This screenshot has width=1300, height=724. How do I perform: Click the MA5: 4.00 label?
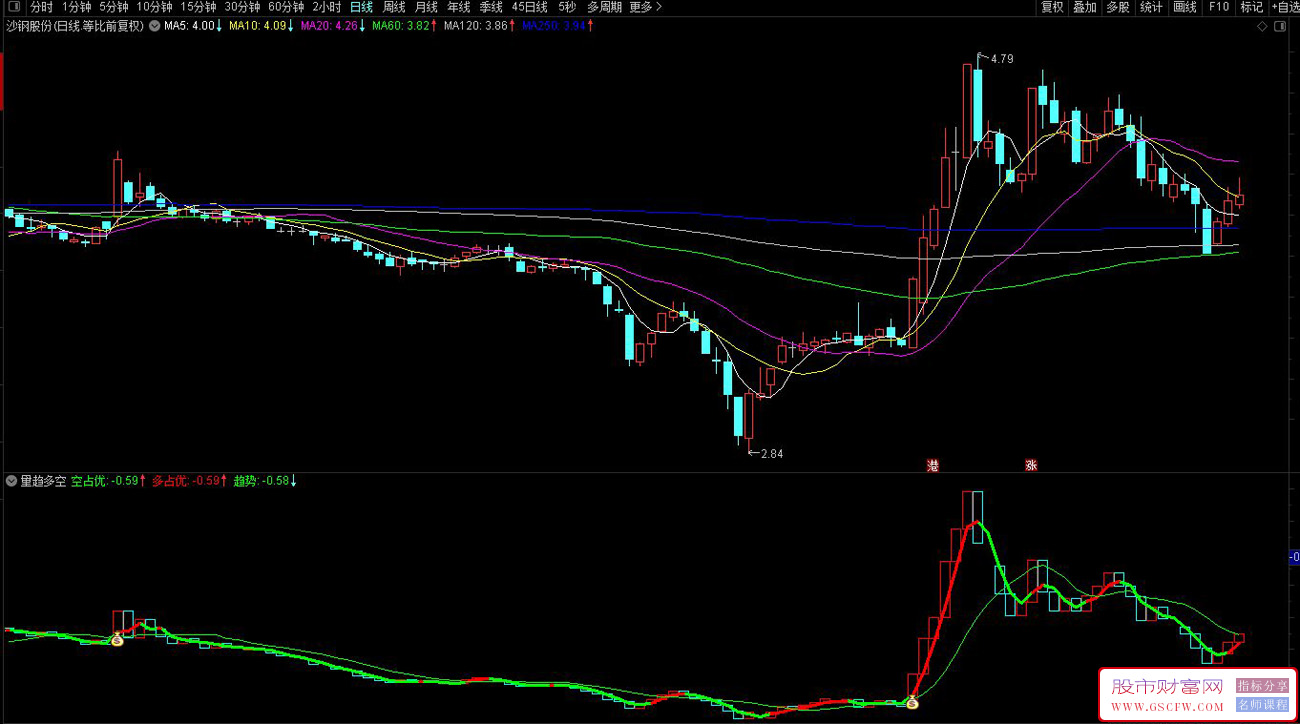189,26
